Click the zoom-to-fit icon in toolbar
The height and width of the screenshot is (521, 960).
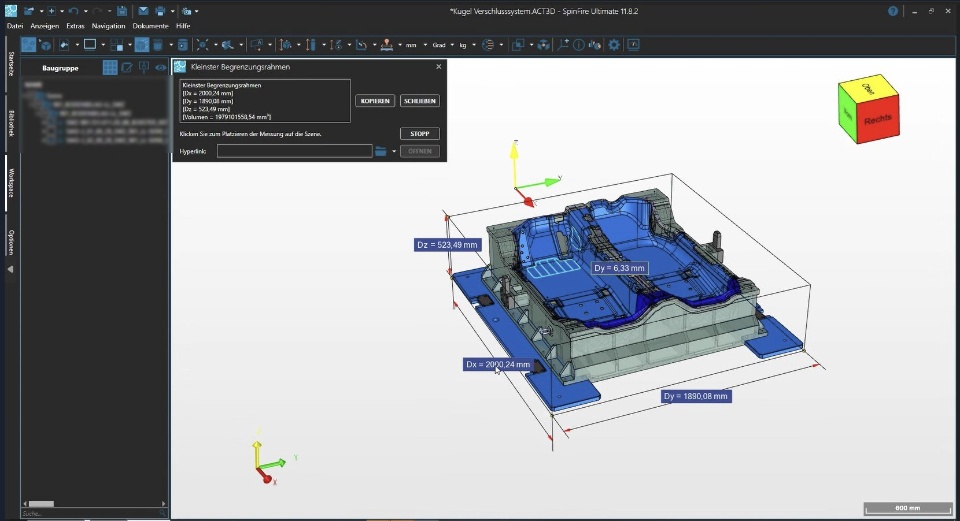click(203, 45)
